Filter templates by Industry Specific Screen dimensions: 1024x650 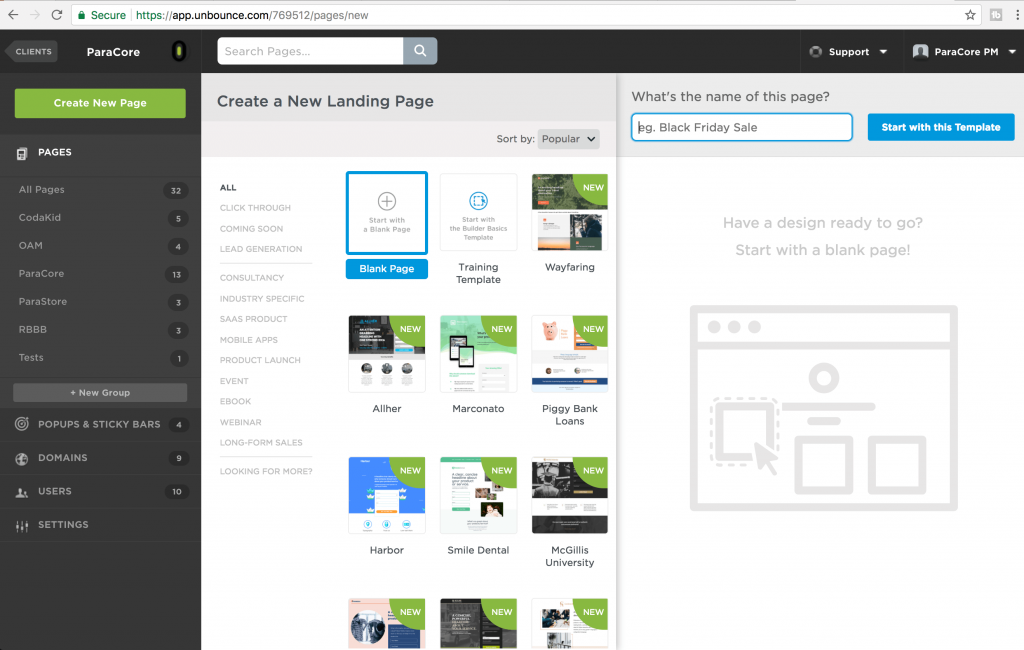262,299
